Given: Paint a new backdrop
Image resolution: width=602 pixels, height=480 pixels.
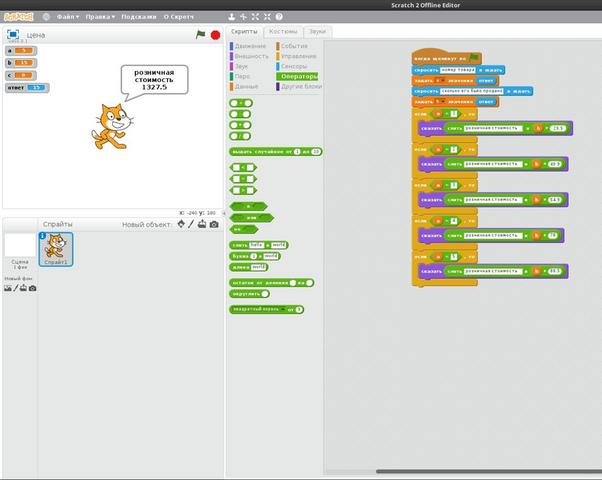Looking at the screenshot, I should tap(16, 288).
